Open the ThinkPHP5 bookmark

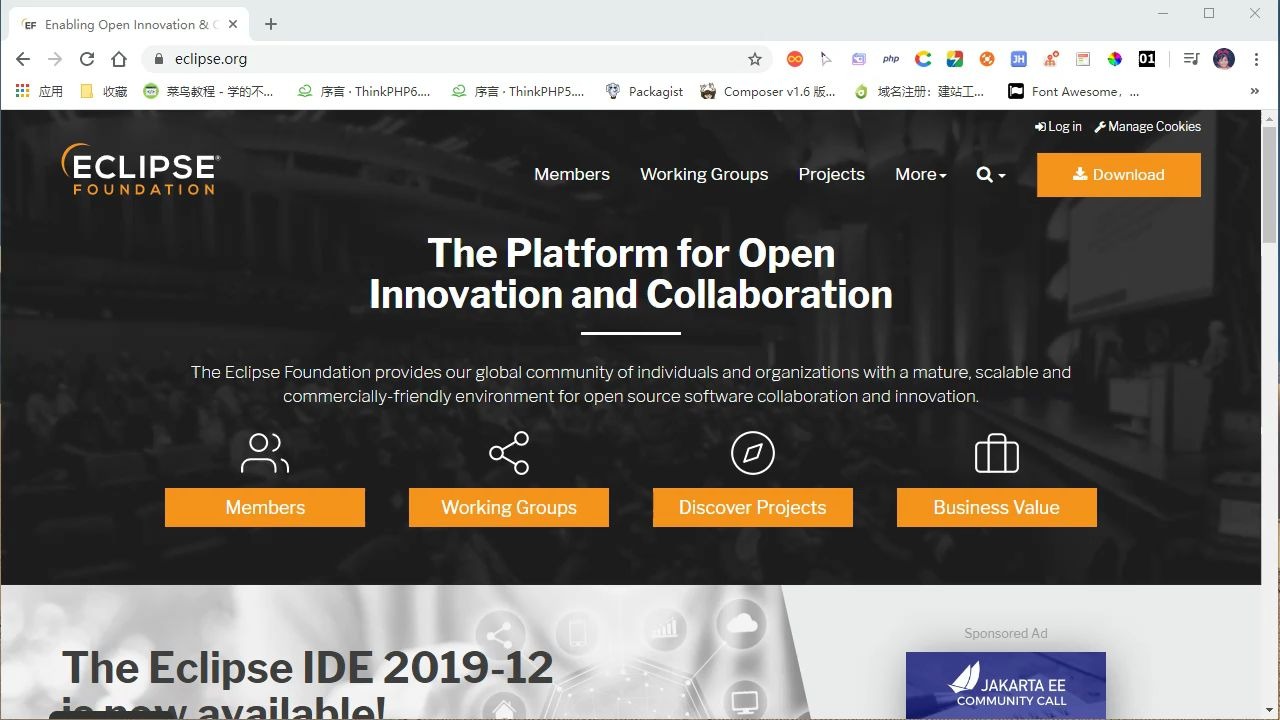click(x=518, y=91)
